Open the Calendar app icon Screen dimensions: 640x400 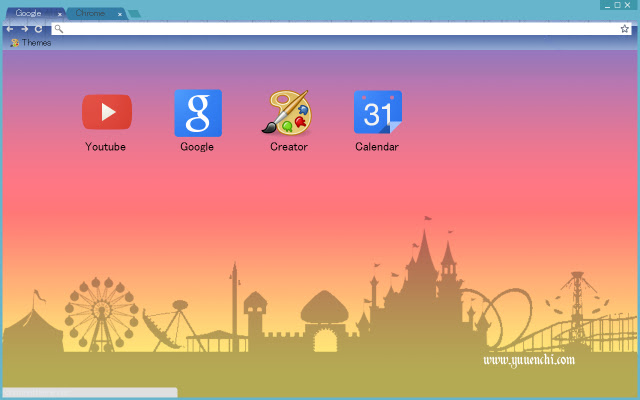[378, 112]
